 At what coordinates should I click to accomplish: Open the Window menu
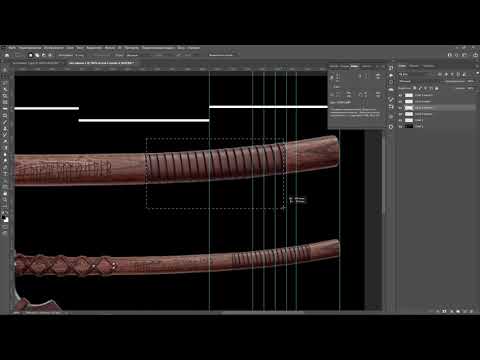tap(181, 48)
